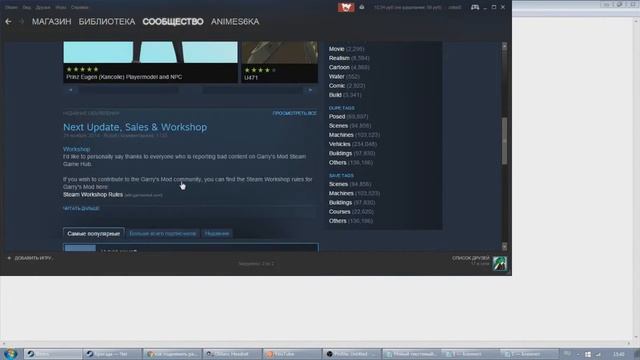
Task: Click ДОБАВИТЬ ИГРУ button
Action: tap(33, 258)
